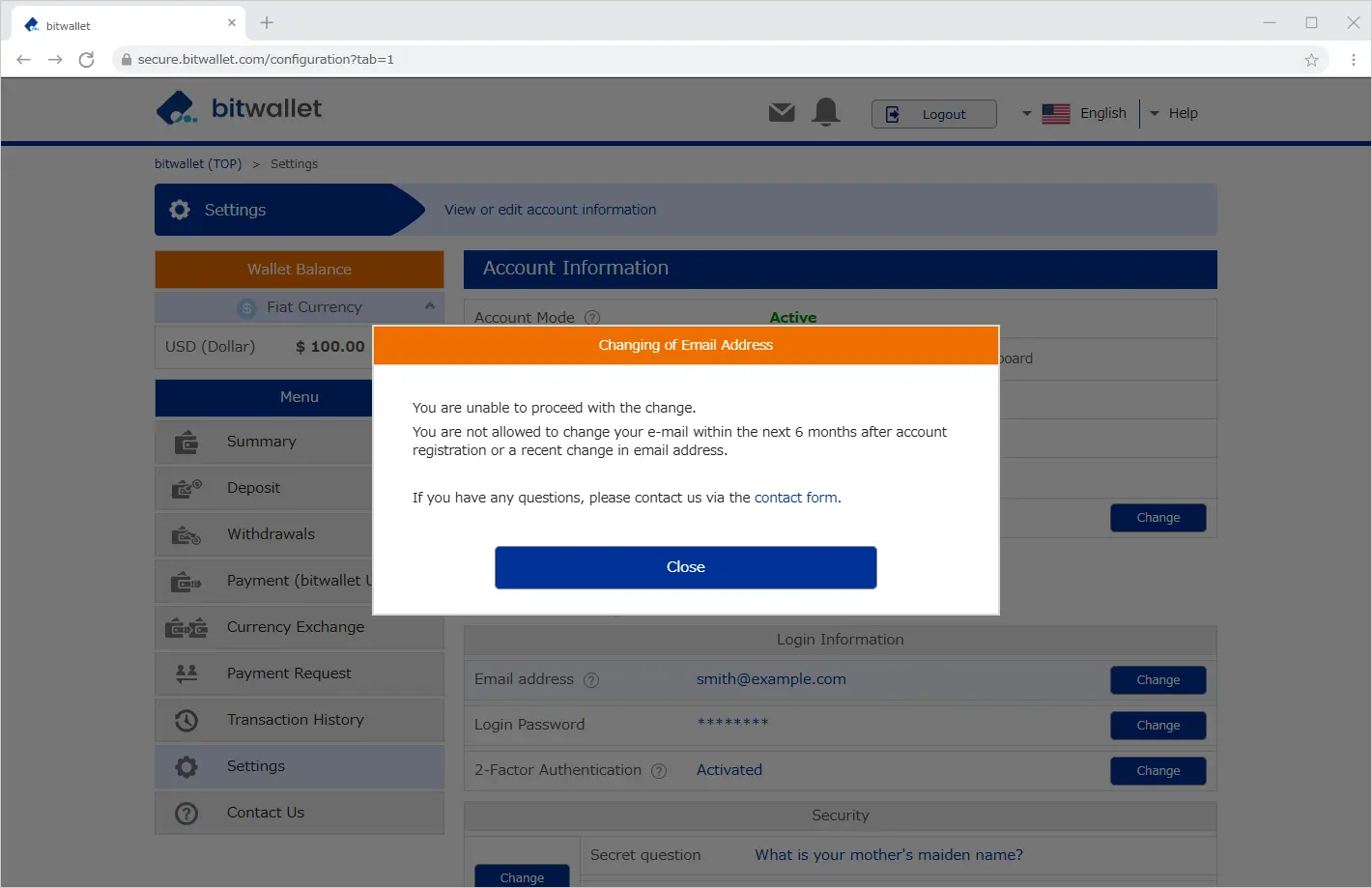Viewport: 1372px width, 888px height.
Task: Open Transaction History in the side menu
Action: (x=300, y=721)
